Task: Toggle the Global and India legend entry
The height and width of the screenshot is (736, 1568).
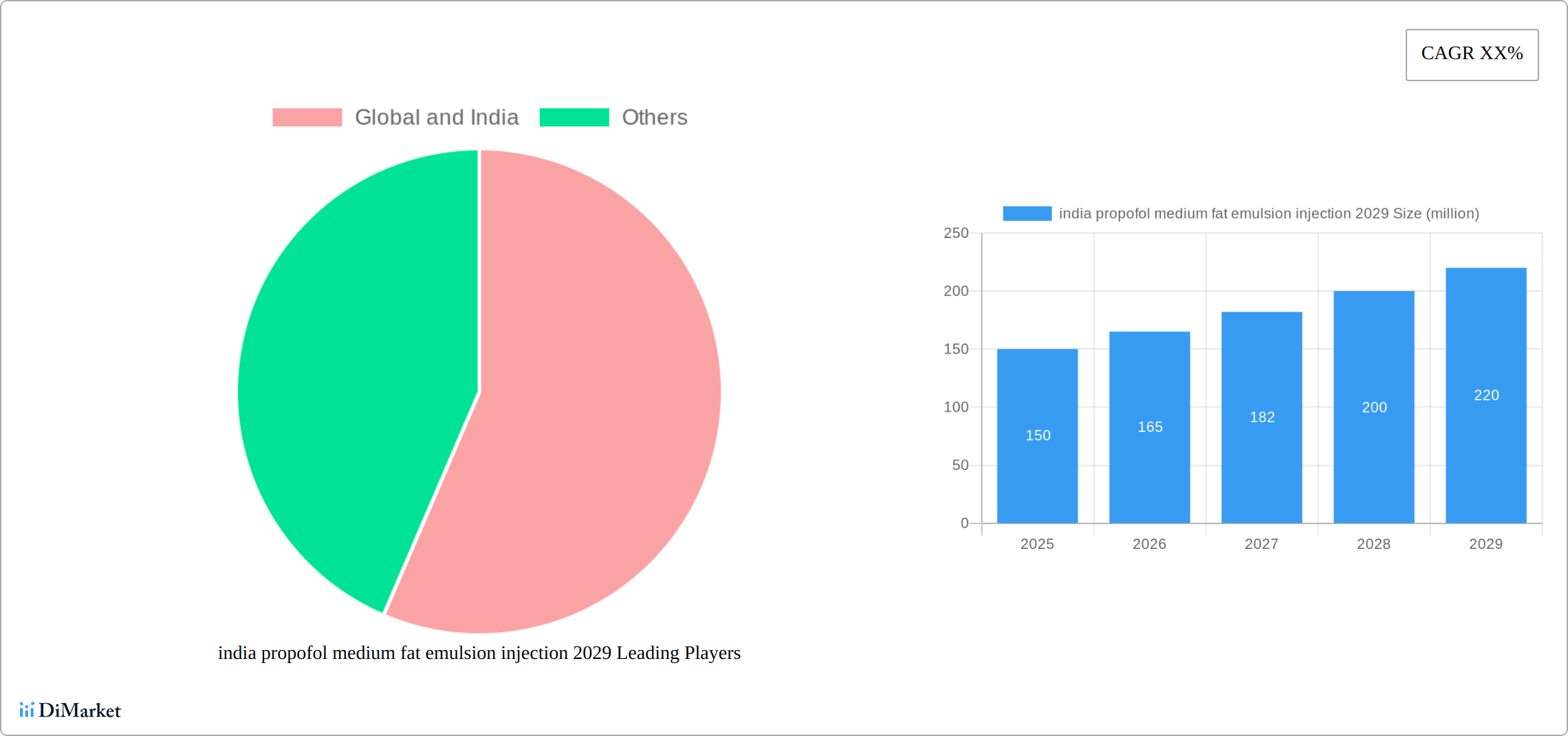Action: click(x=395, y=118)
